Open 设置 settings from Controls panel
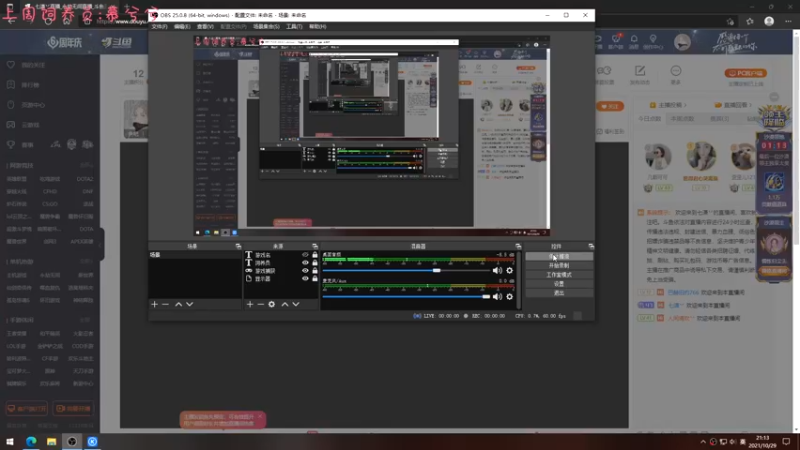 [559, 284]
